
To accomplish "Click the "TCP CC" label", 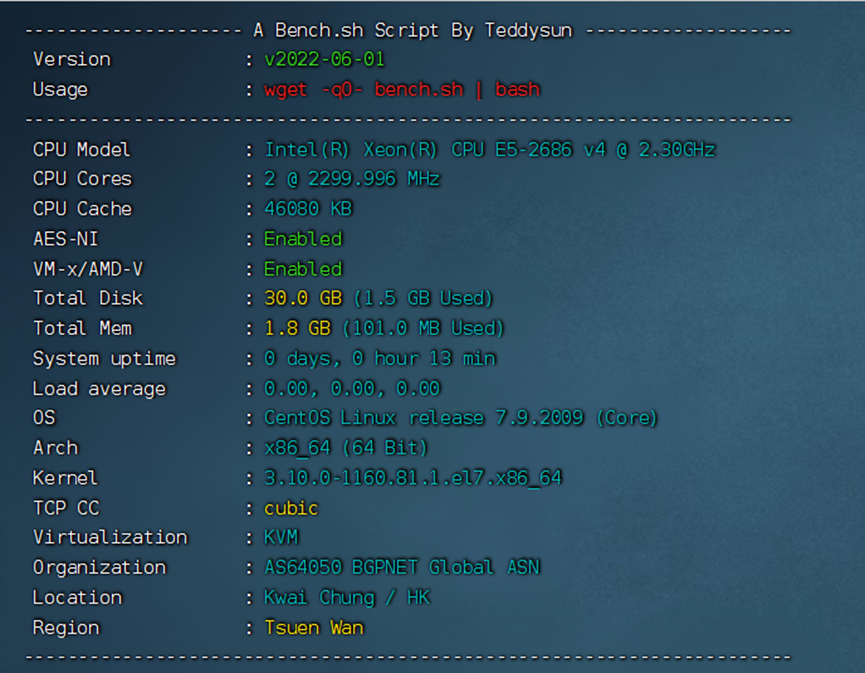I will [x=66, y=508].
